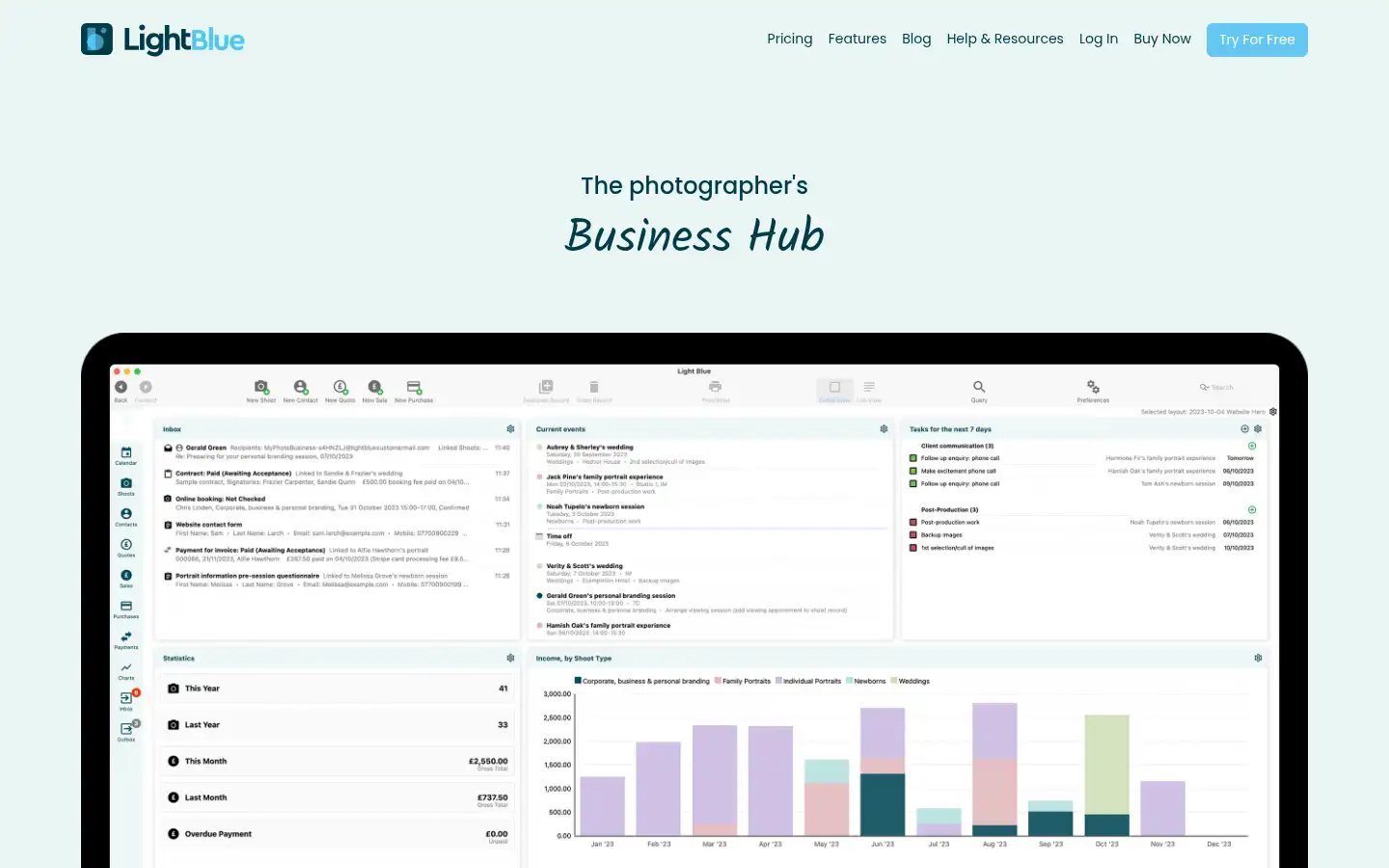Click the Selected layout gear icon

pyautogui.click(x=1273, y=412)
